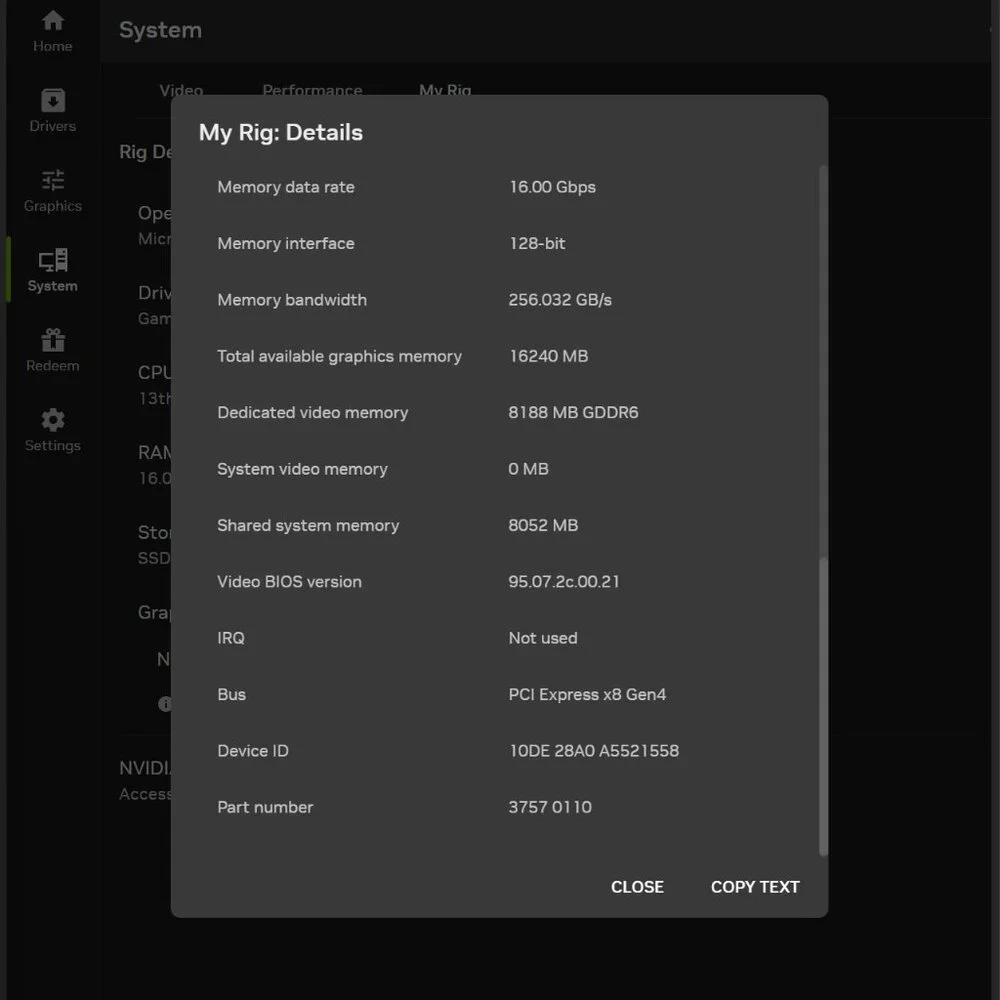
Task: Open the Redeem gift icon
Action: point(52,340)
